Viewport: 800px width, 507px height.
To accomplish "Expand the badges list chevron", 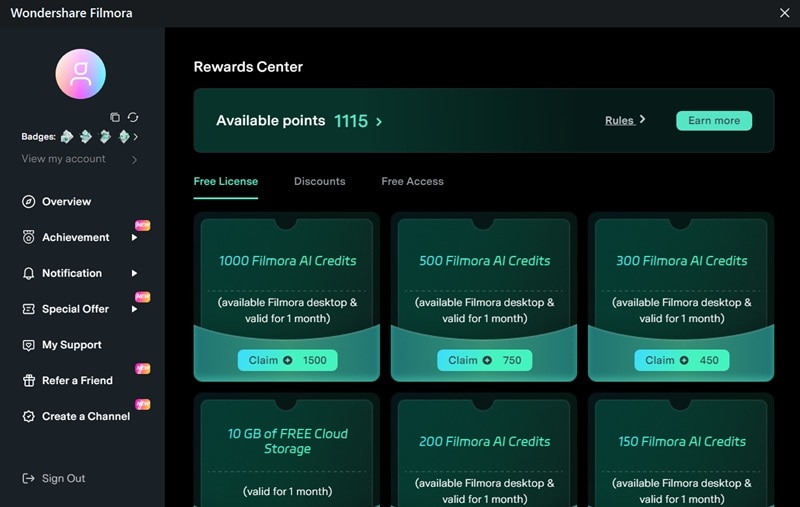I will click(x=136, y=137).
